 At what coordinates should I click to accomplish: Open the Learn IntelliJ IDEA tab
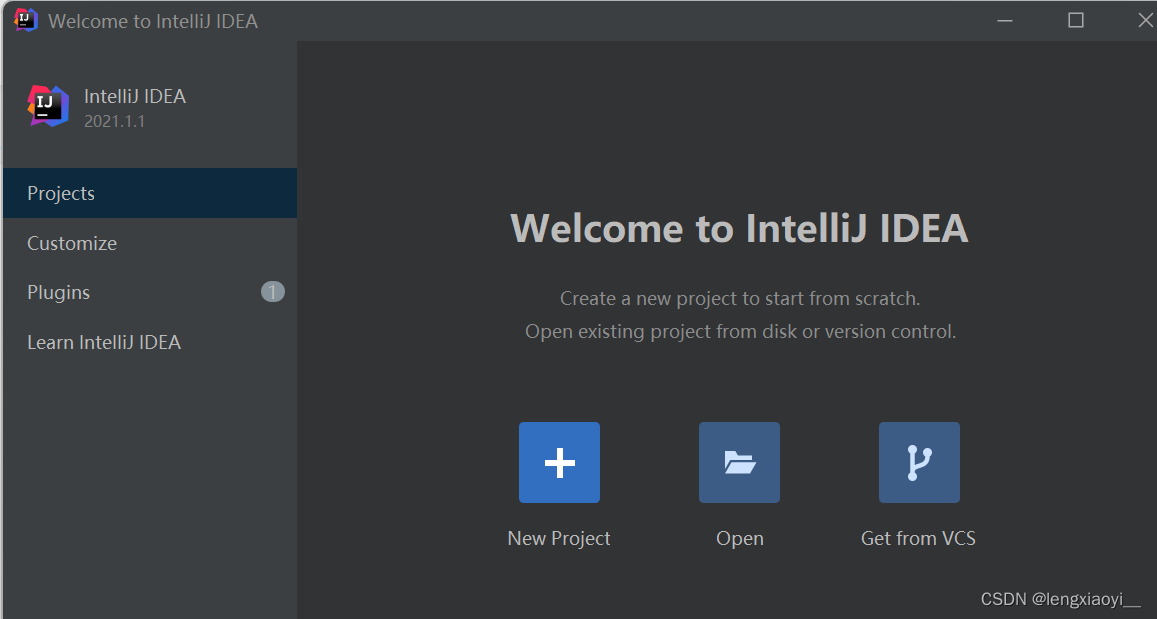tap(150, 342)
